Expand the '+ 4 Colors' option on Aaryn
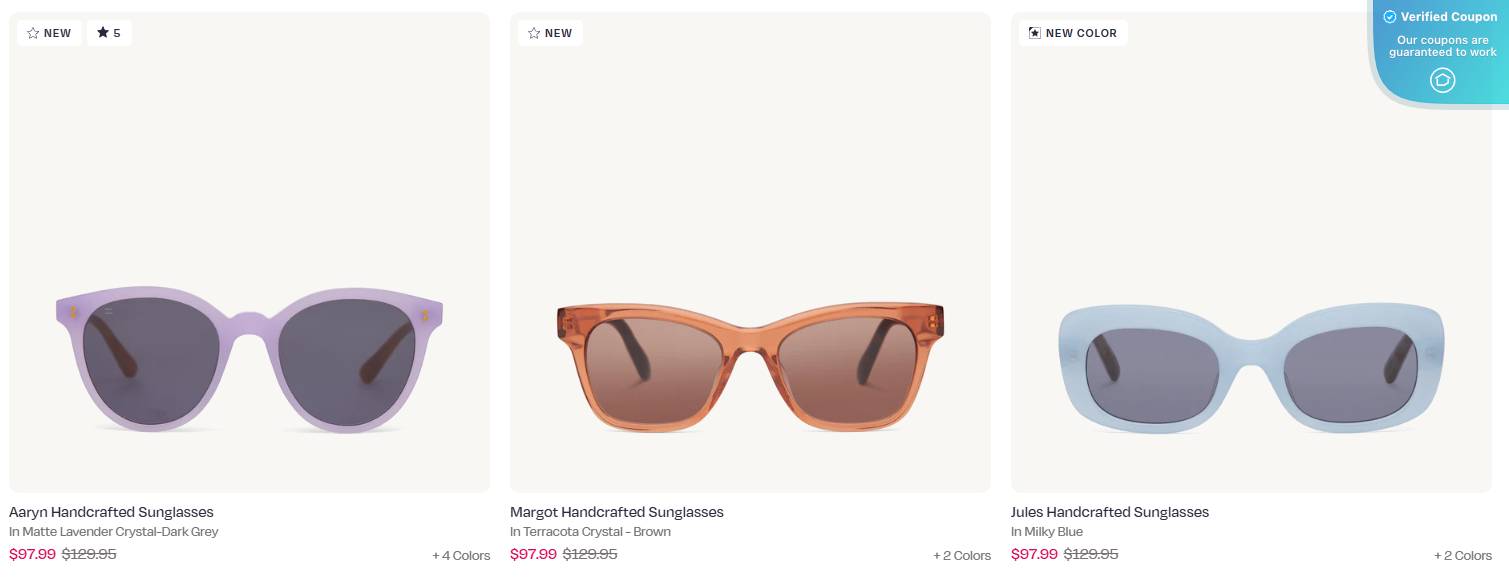The image size is (1509, 582). point(460,555)
